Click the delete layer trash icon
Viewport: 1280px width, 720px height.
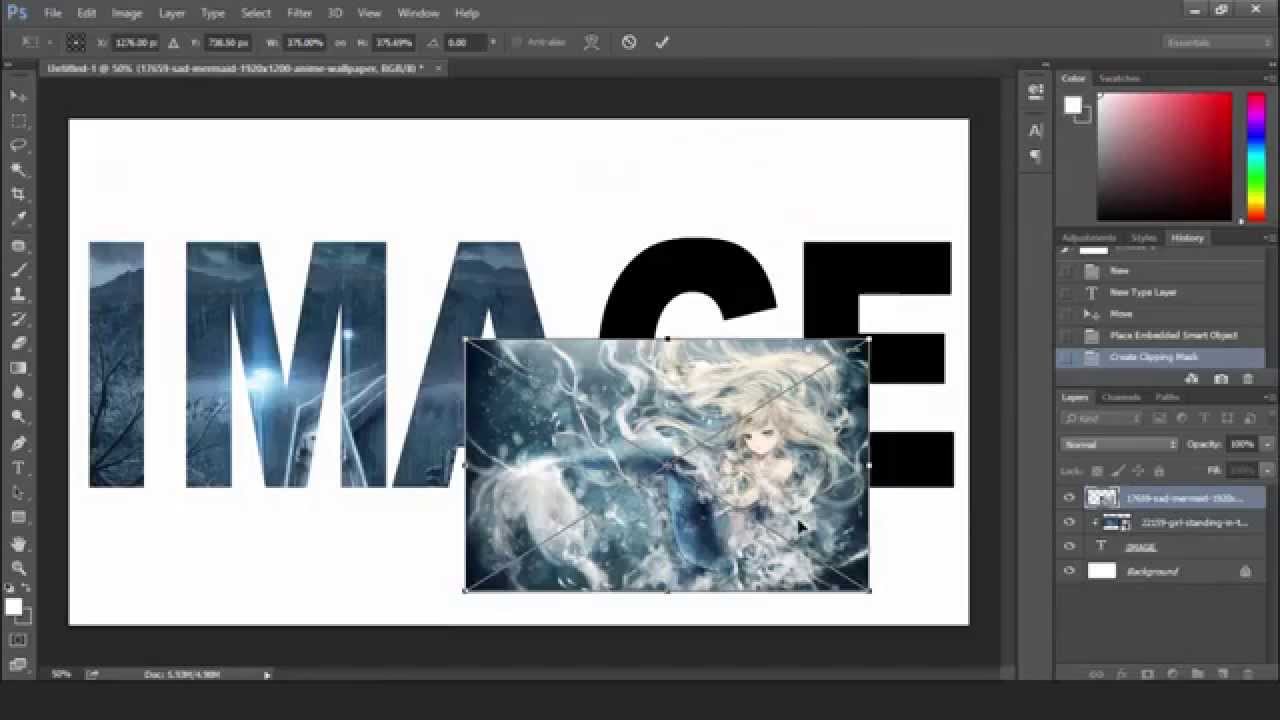tap(1247, 674)
